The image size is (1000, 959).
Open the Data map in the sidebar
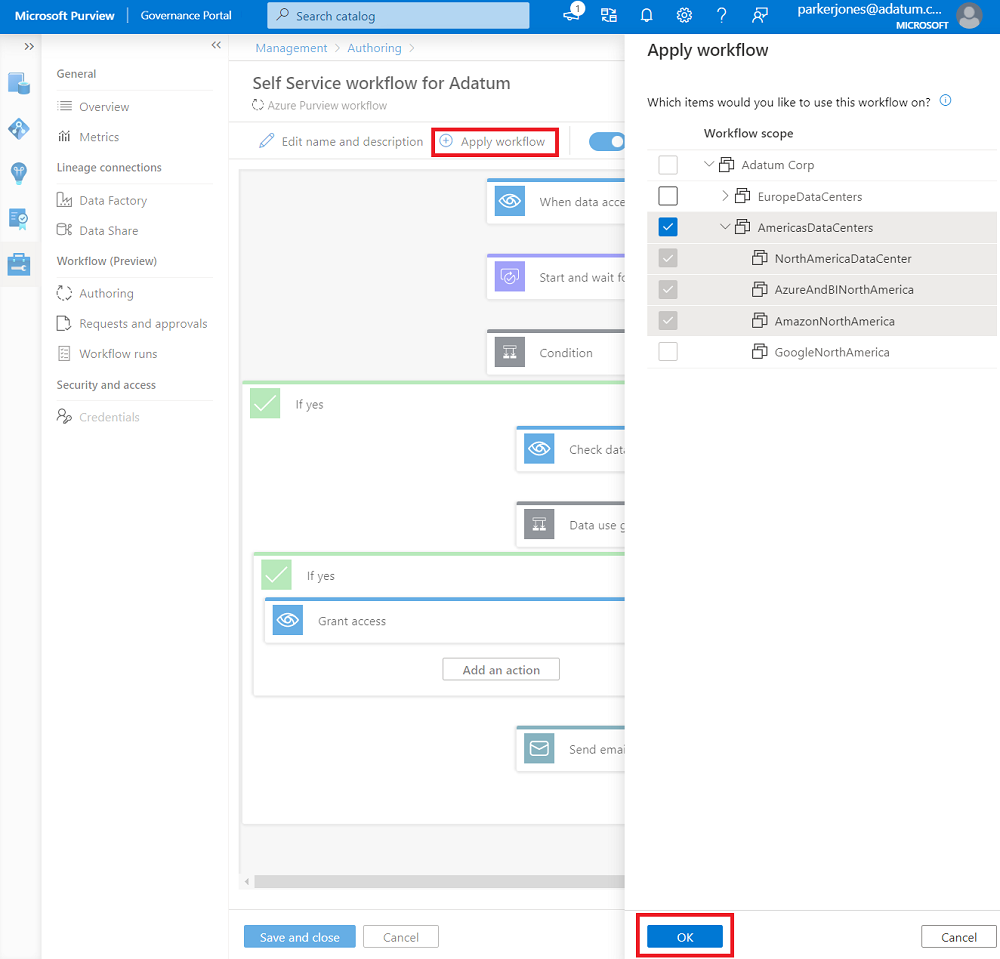point(17,129)
